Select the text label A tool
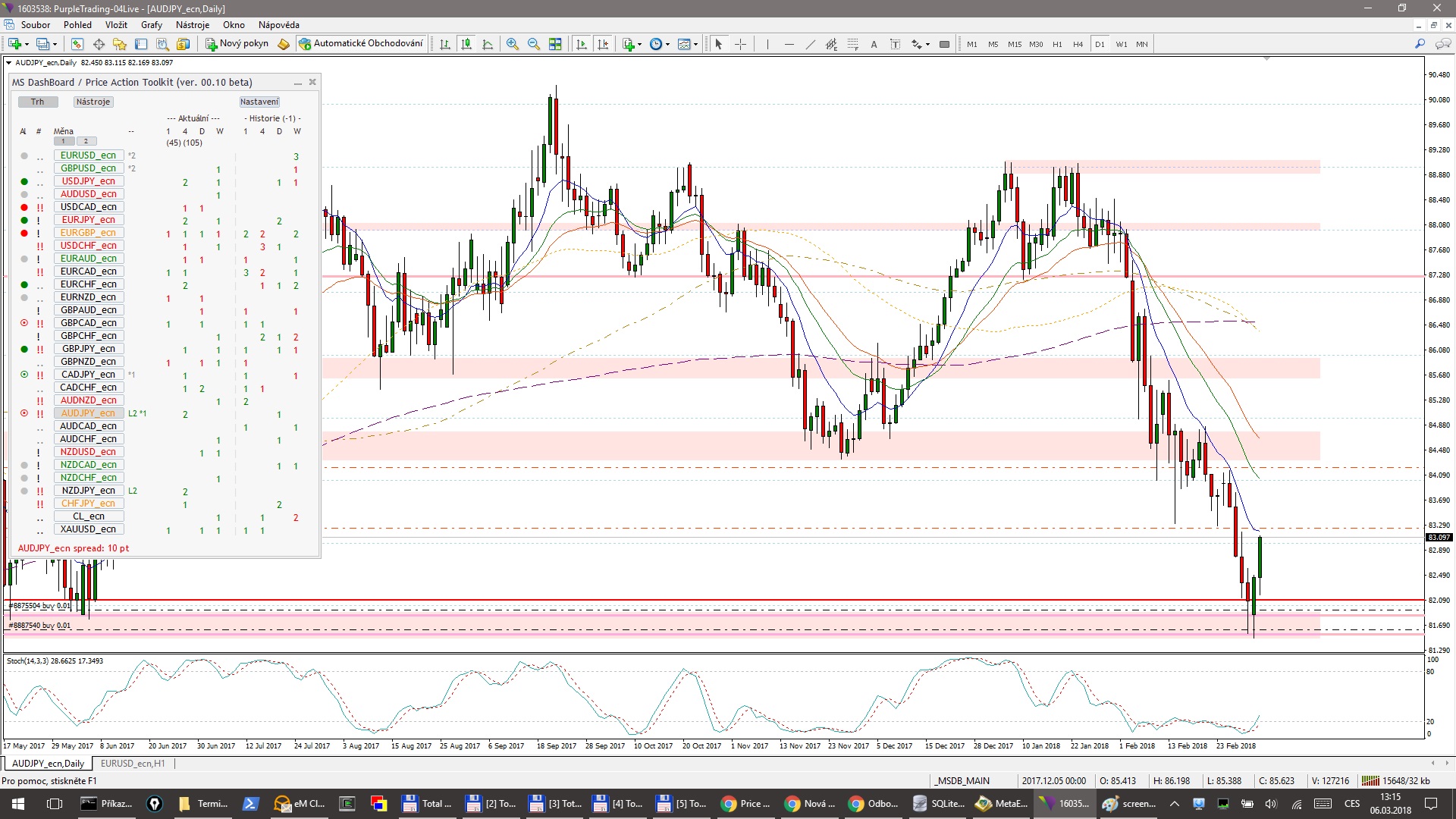This screenshot has height=819, width=1456. point(874,44)
